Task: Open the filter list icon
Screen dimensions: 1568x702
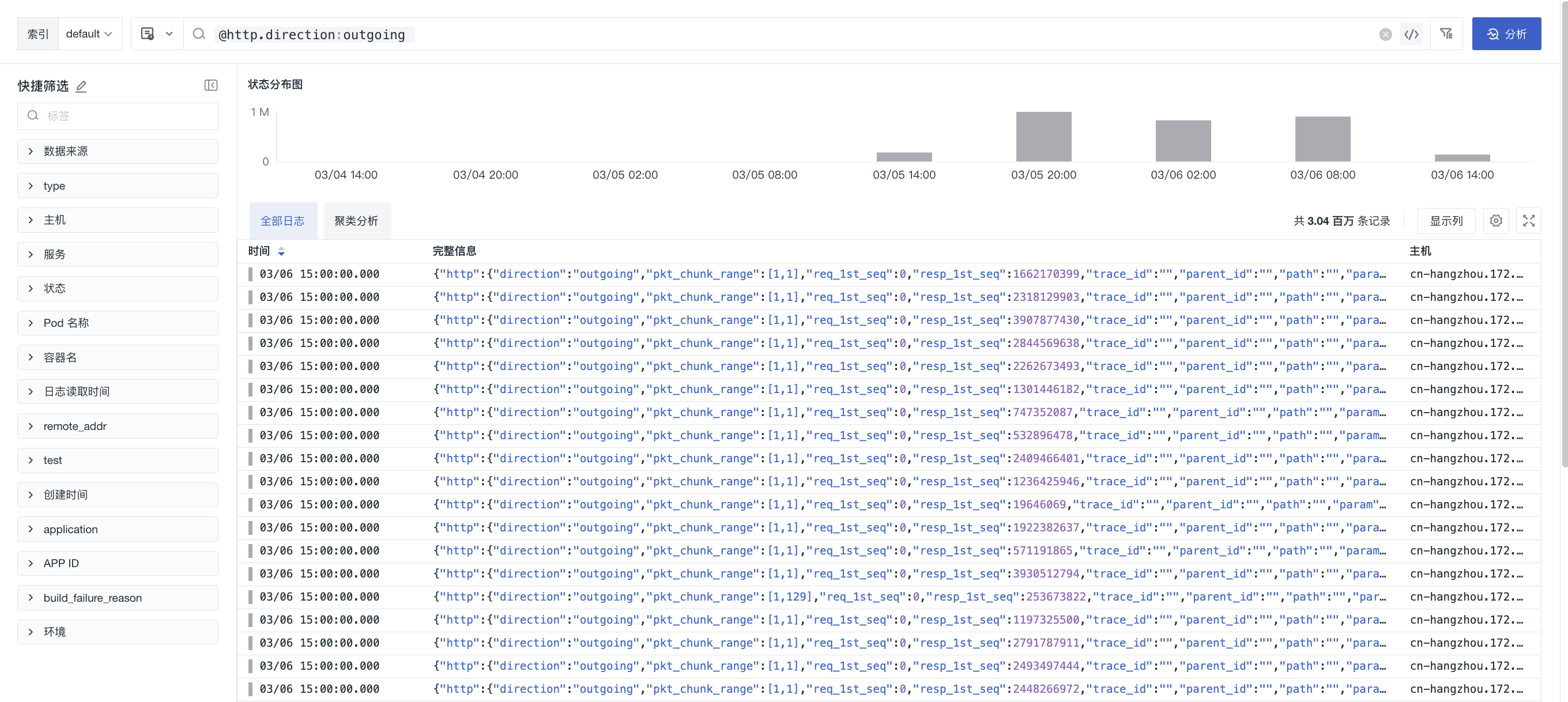Action: [1446, 34]
